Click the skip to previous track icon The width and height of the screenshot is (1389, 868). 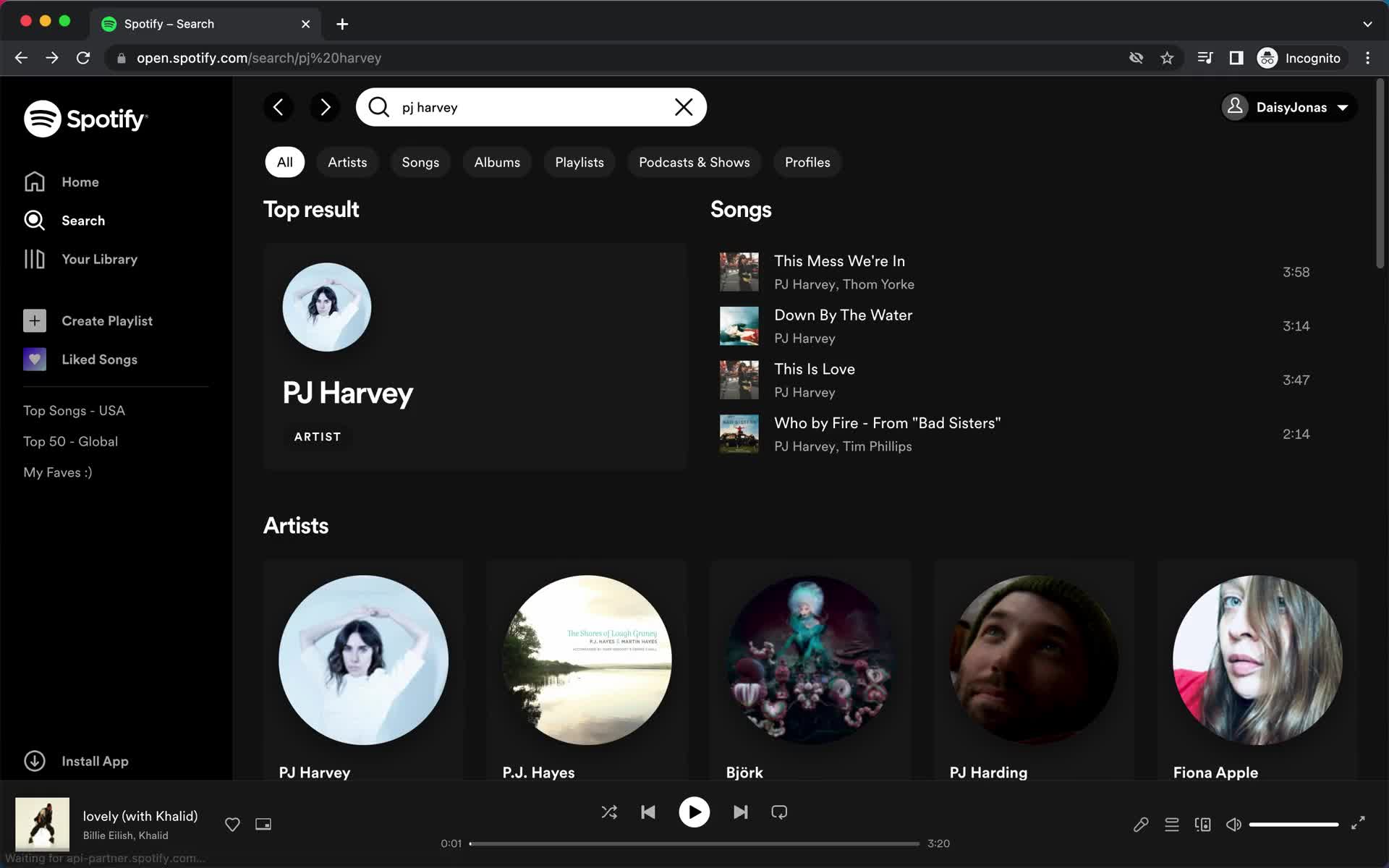pyautogui.click(x=648, y=812)
